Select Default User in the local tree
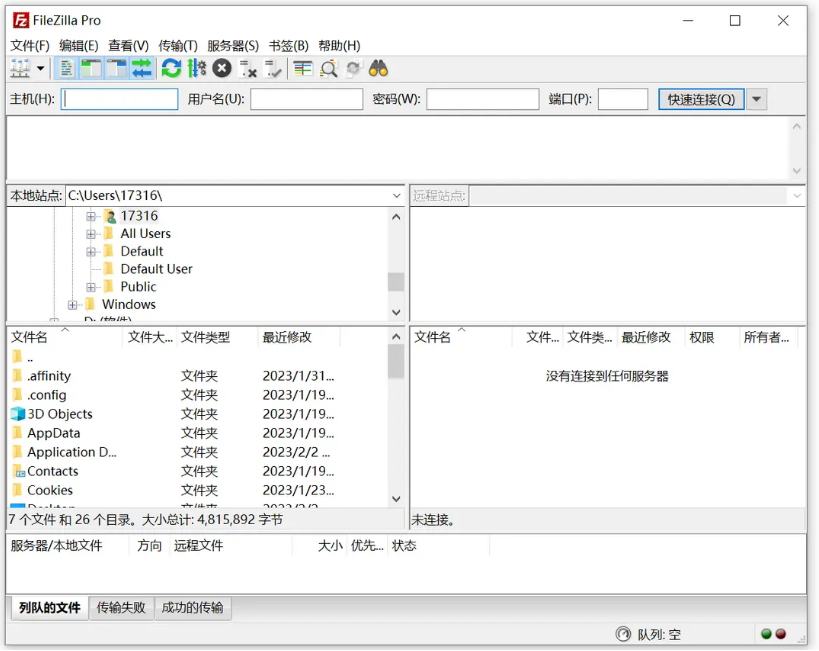The width and height of the screenshot is (819, 651). (156, 269)
